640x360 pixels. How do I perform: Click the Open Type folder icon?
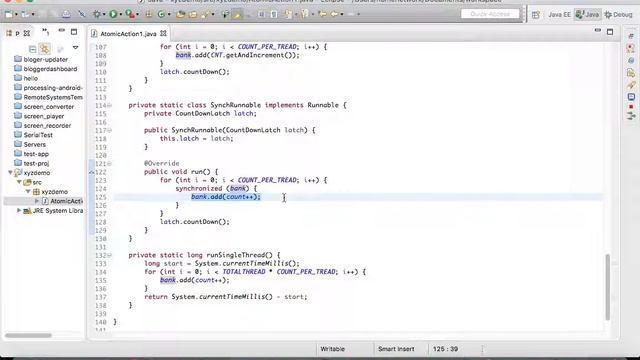pyautogui.click(x=180, y=14)
